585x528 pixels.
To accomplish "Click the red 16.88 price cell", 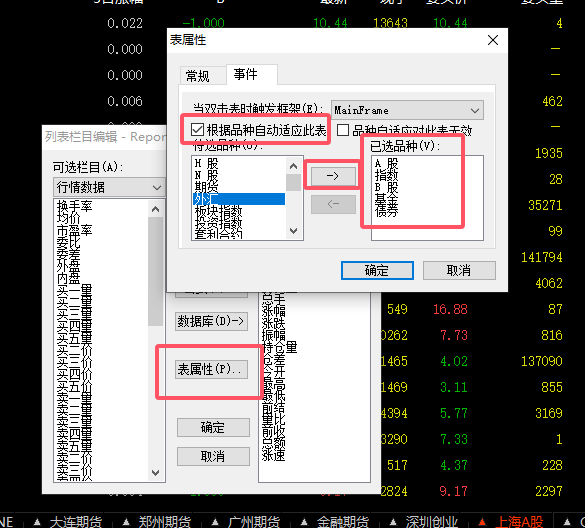I will point(450,309).
